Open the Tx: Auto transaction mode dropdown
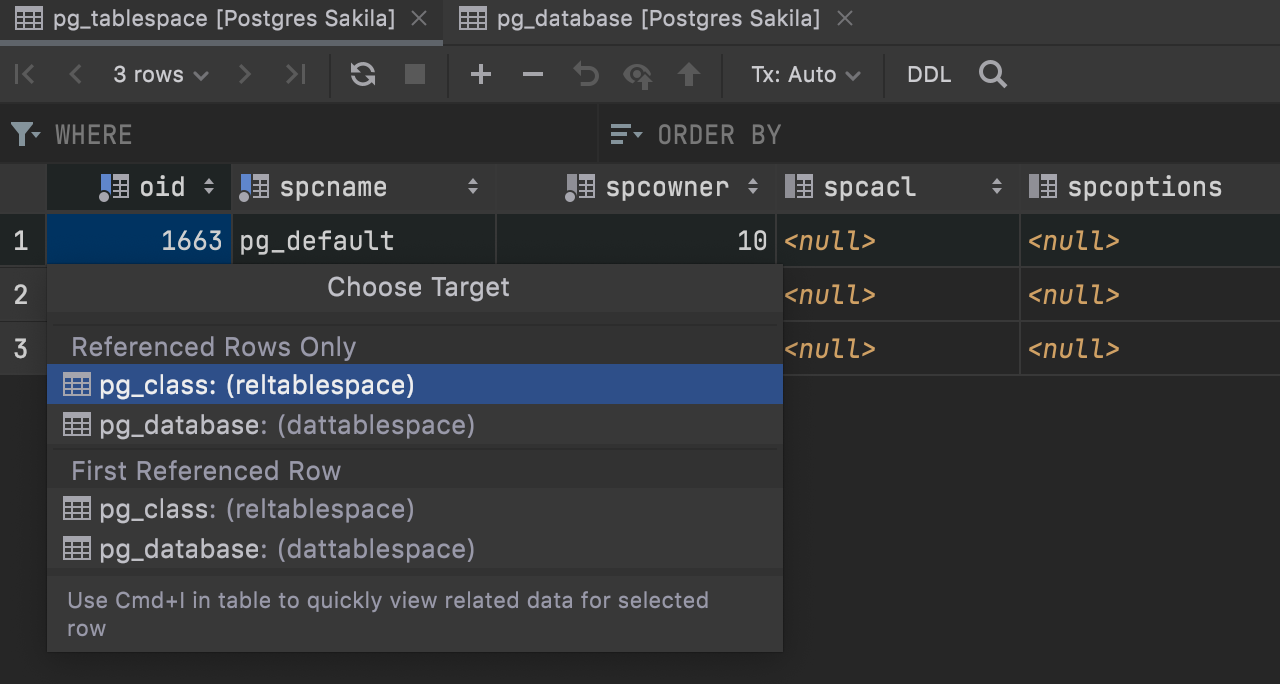The width and height of the screenshot is (1280, 684). pyautogui.click(x=805, y=74)
